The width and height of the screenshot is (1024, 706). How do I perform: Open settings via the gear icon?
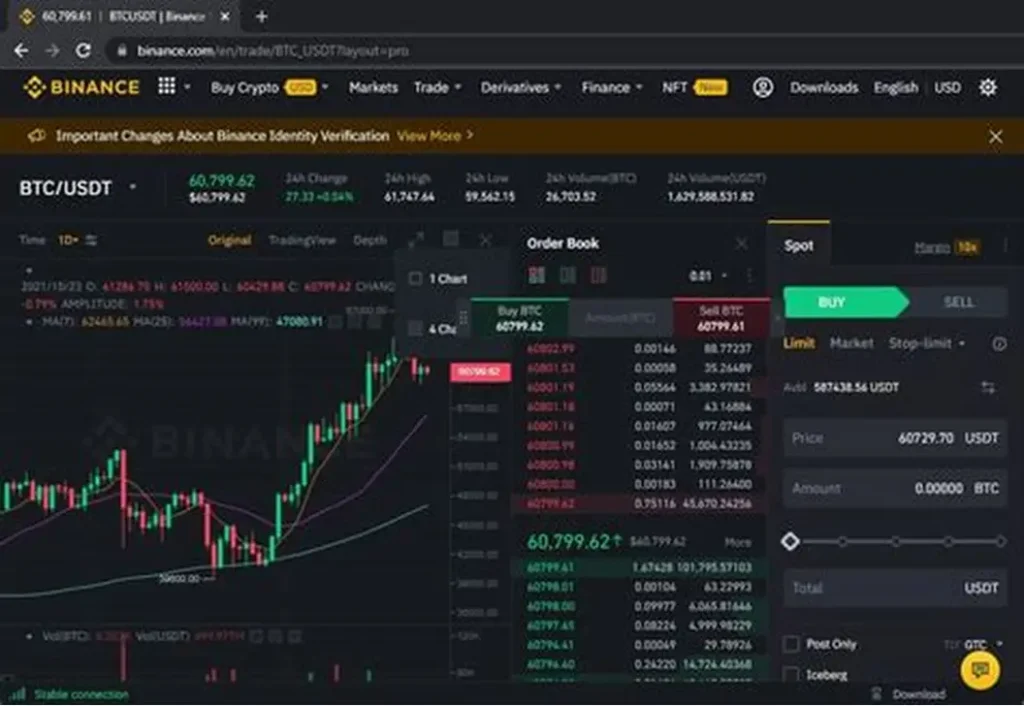(x=988, y=87)
